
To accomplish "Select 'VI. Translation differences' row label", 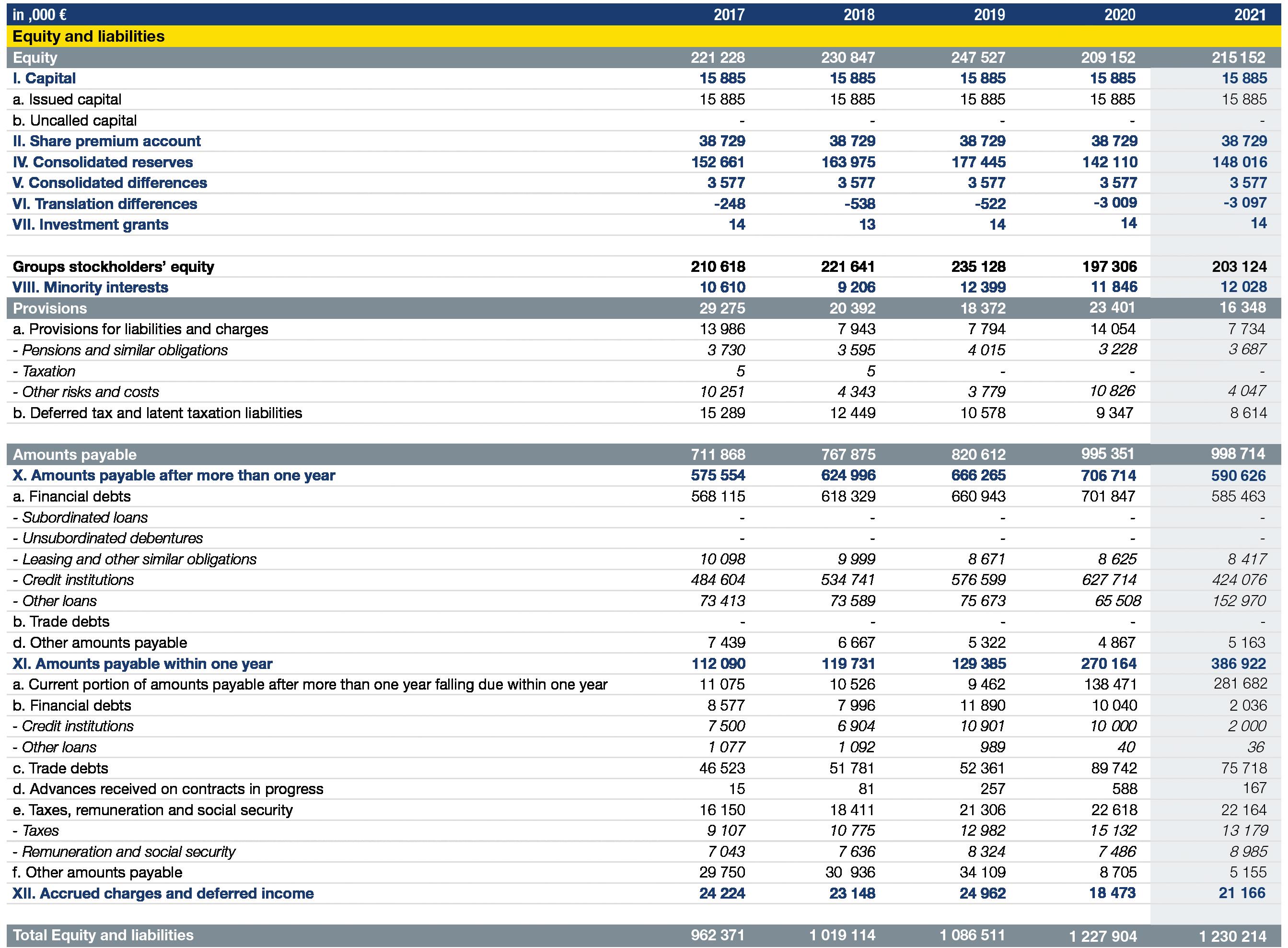I will (105, 204).
